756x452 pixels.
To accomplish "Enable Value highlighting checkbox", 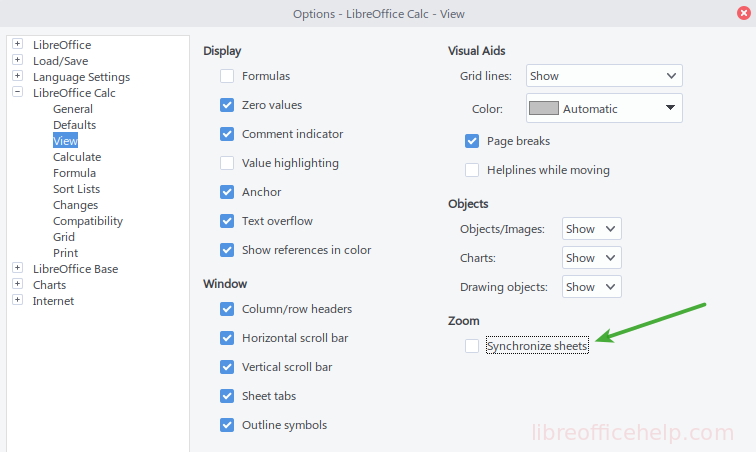I will 227,163.
